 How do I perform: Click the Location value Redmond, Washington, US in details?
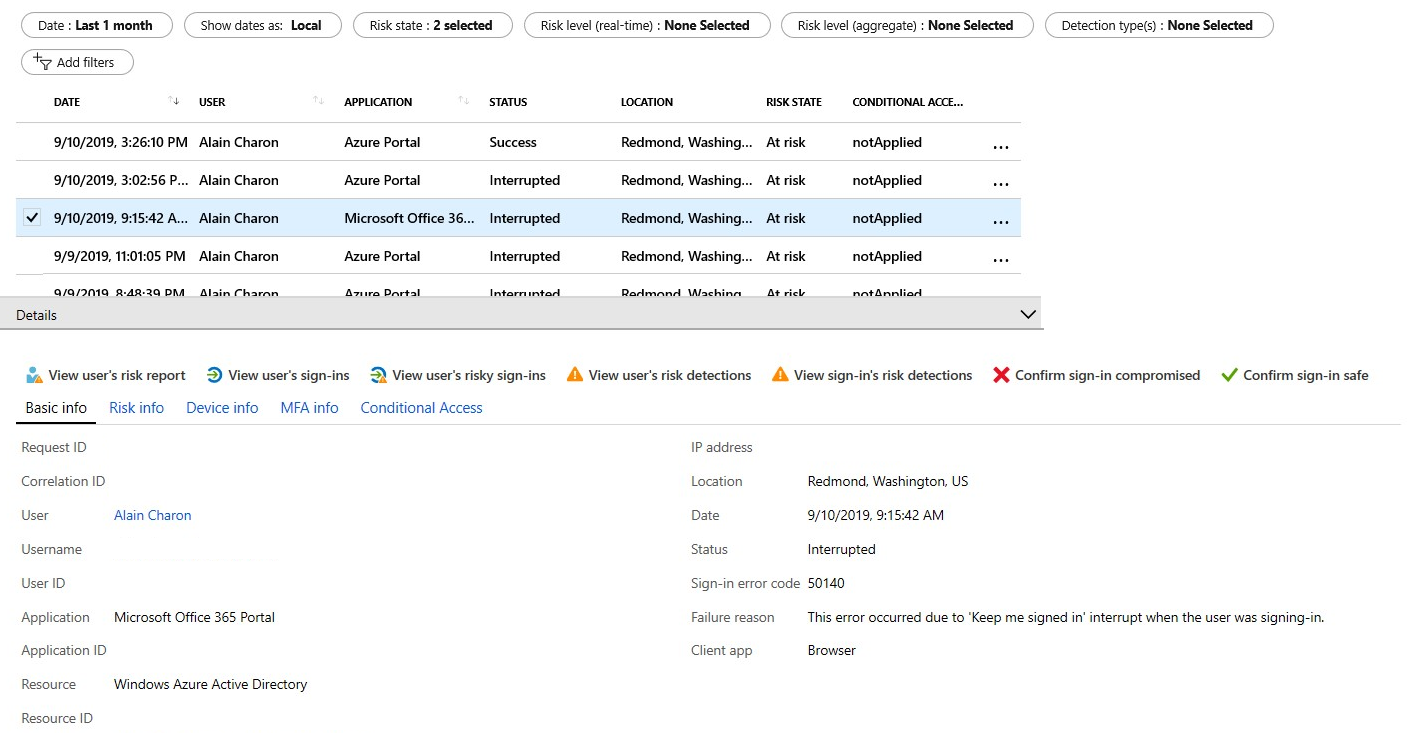[x=888, y=481]
